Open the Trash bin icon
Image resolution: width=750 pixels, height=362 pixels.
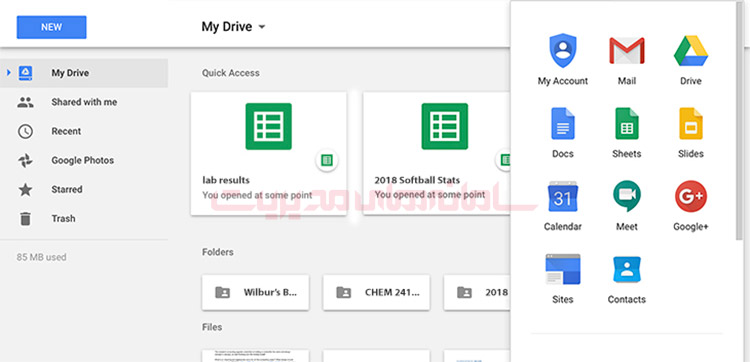point(25,219)
